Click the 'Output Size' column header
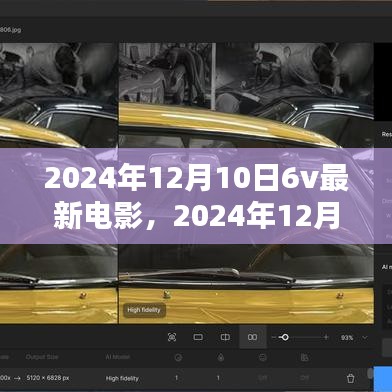This screenshot has width=392, height=392. [42, 357]
